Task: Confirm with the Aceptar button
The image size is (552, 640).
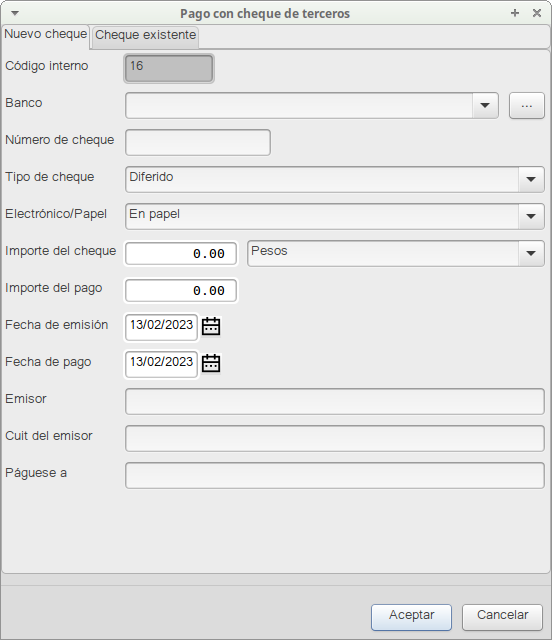Action: [411, 617]
